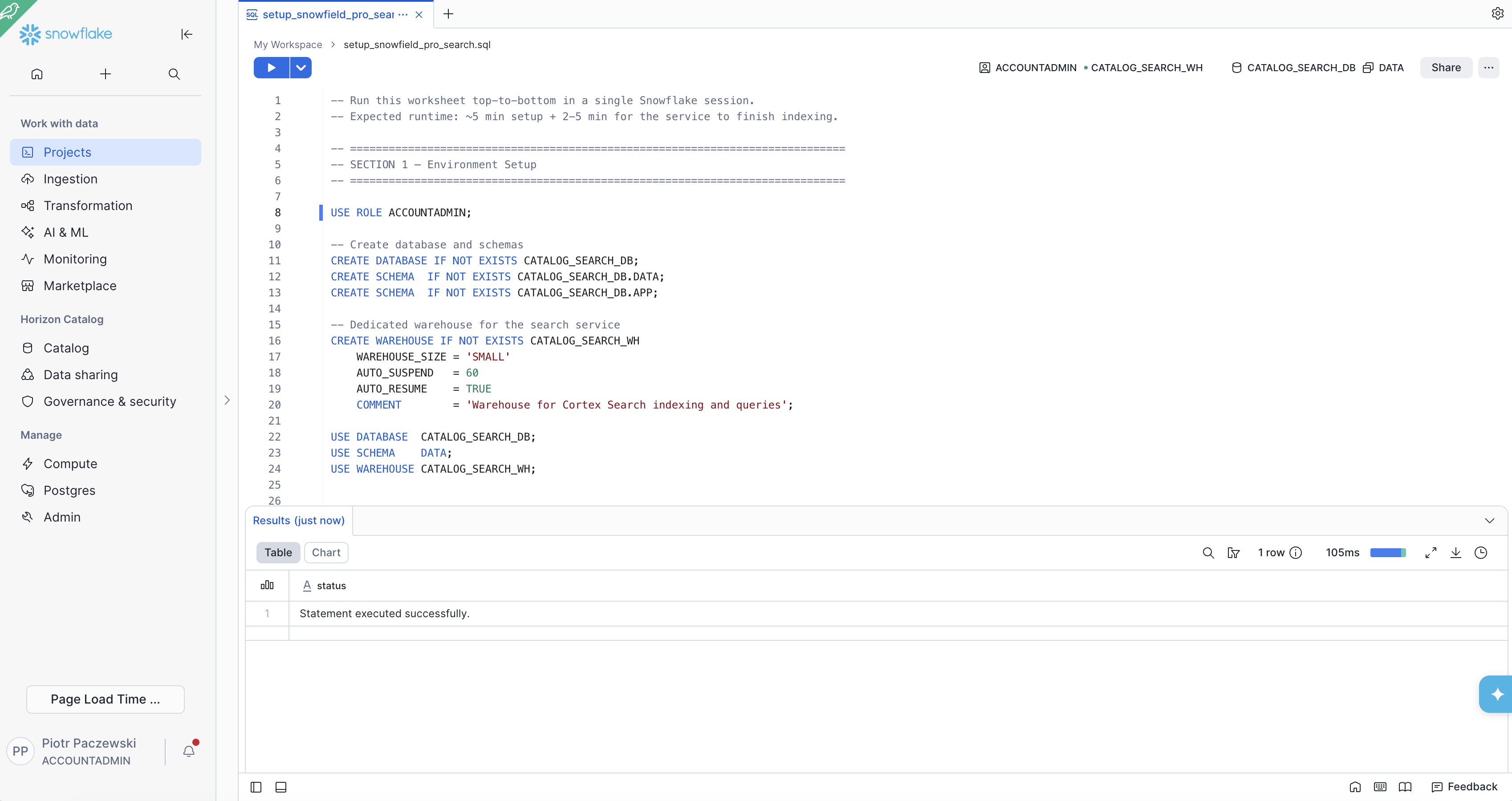The height and width of the screenshot is (801, 1512).
Task: Click row number 1 in results
Action: (267, 613)
